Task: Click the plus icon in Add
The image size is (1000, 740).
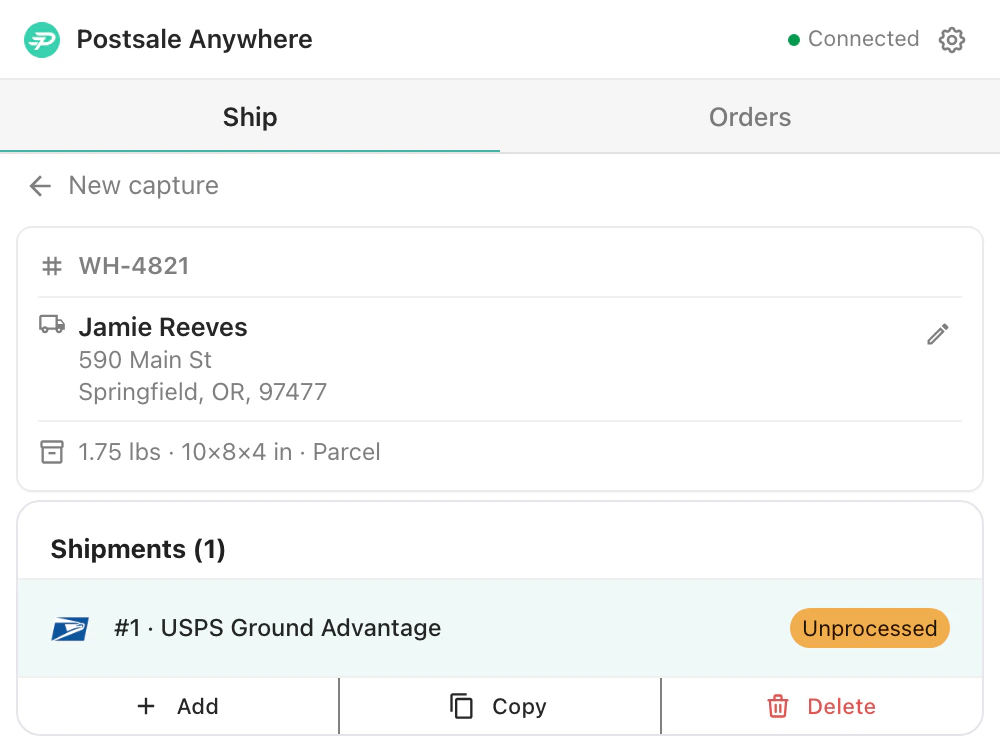Action: point(146,706)
